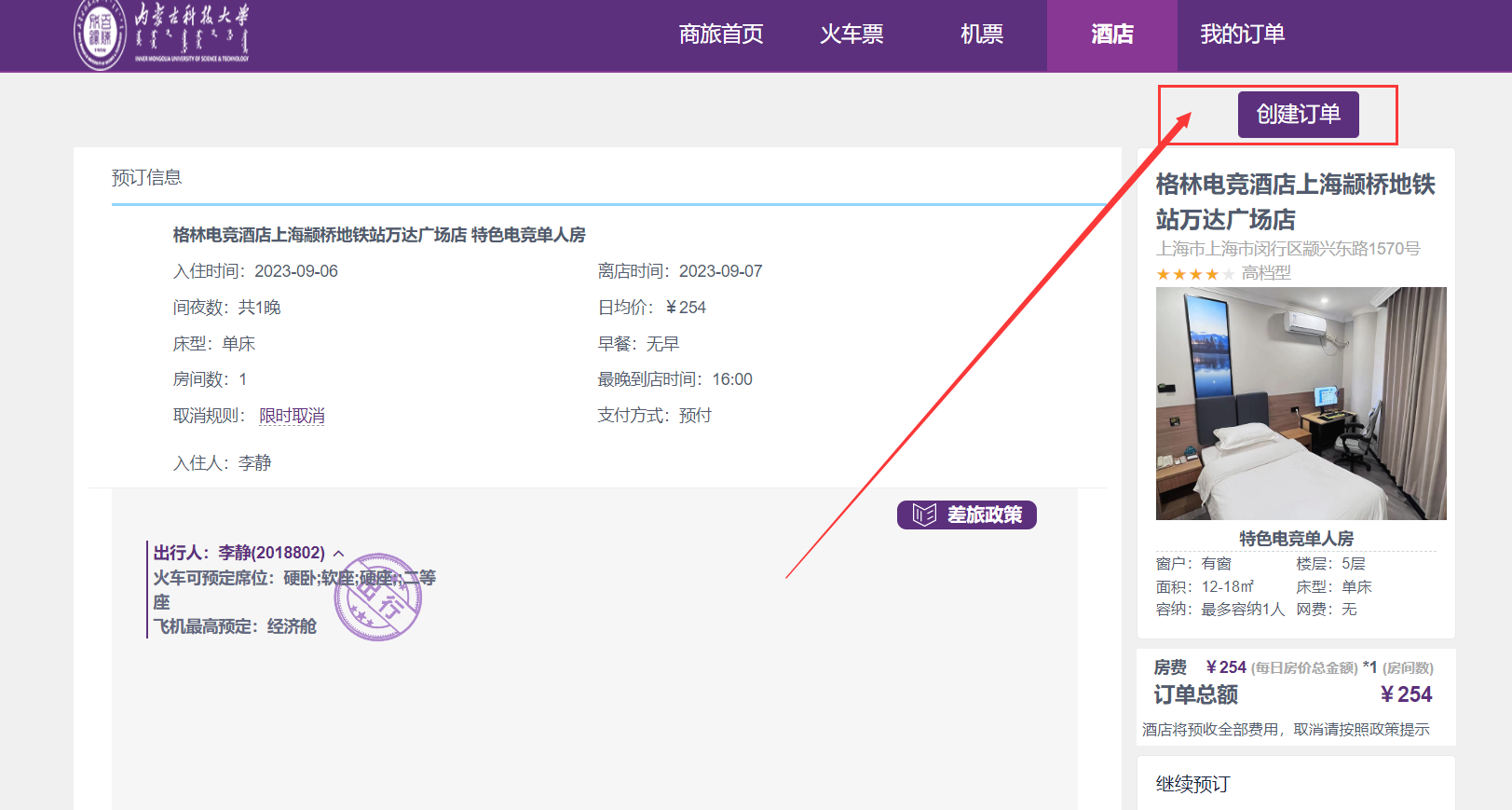Image resolution: width=1512 pixels, height=810 pixels.
Task: Click the 继续预订 section heading
Action: point(1193,784)
